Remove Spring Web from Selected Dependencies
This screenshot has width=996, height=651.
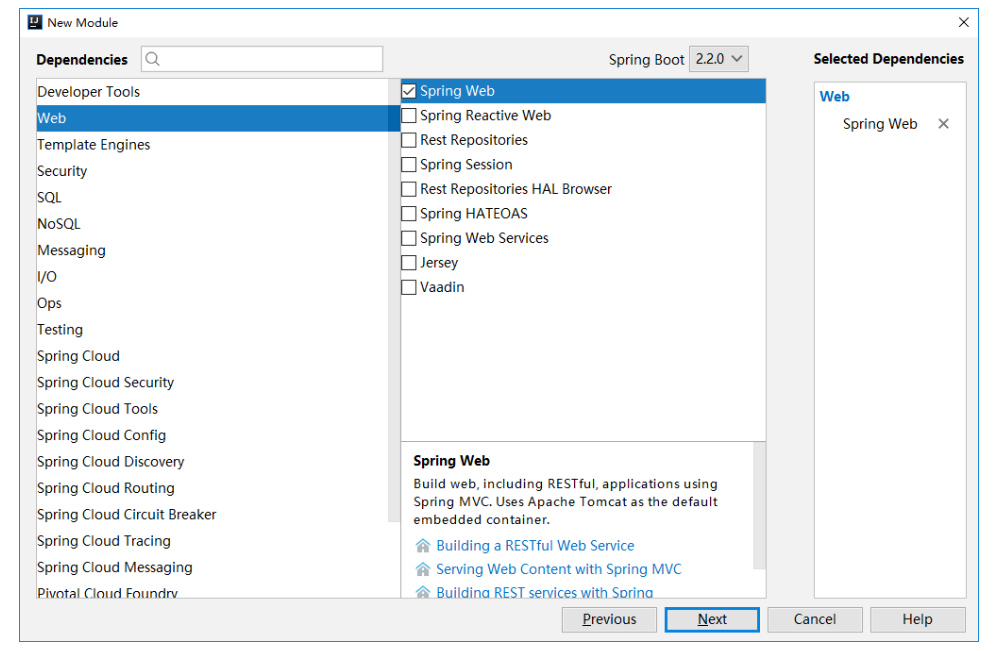[943, 124]
